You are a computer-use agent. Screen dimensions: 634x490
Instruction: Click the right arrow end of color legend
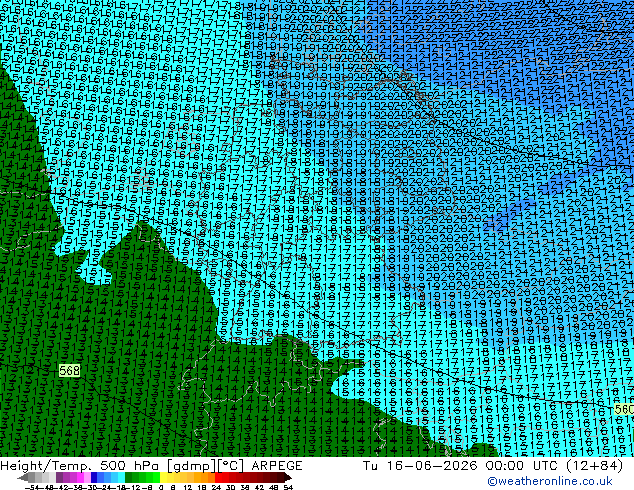[x=288, y=478]
